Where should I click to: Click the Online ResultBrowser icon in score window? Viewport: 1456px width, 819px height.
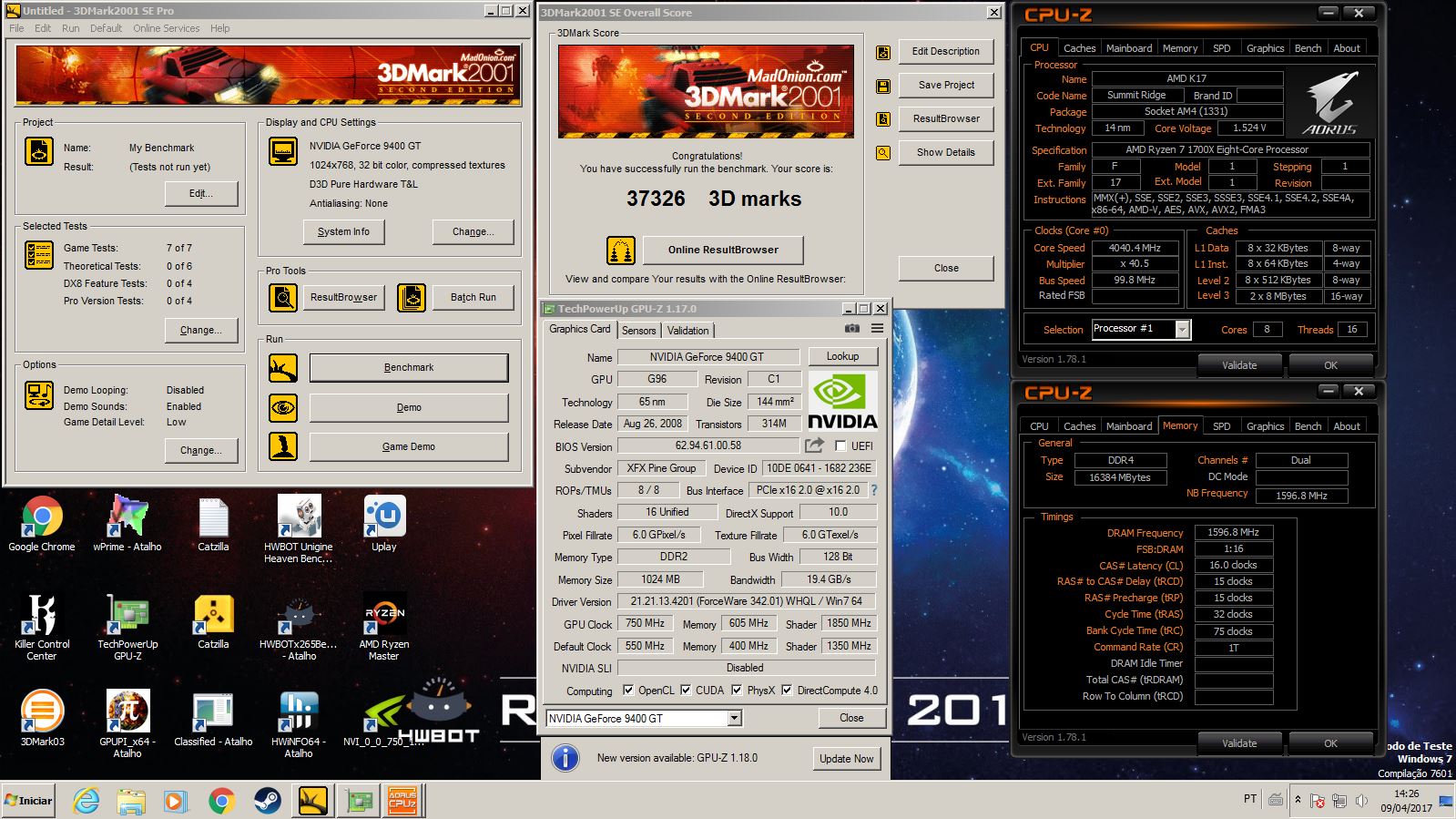(621, 250)
